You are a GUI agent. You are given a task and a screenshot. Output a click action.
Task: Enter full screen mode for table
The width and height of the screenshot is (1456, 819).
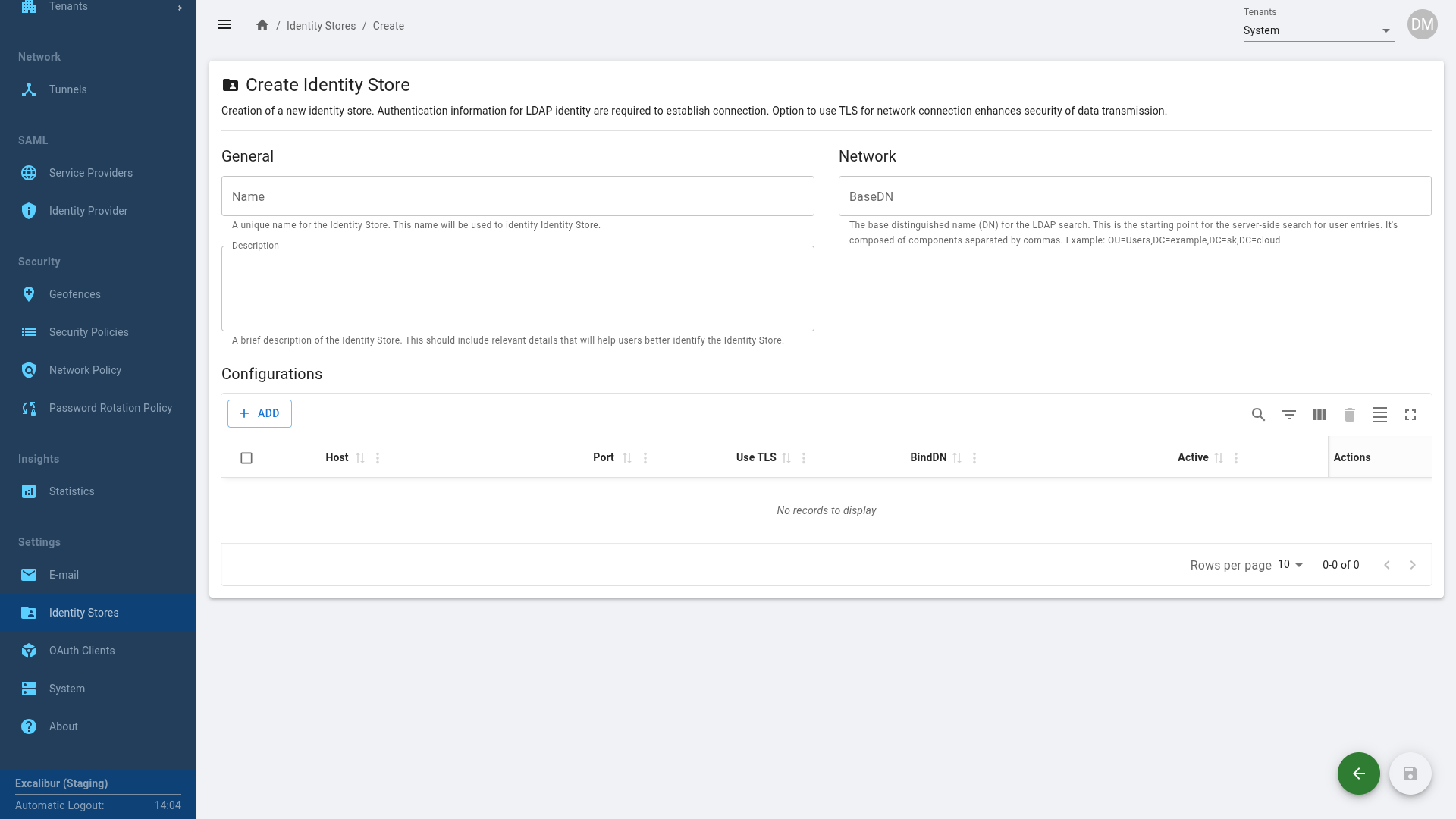[x=1410, y=415]
